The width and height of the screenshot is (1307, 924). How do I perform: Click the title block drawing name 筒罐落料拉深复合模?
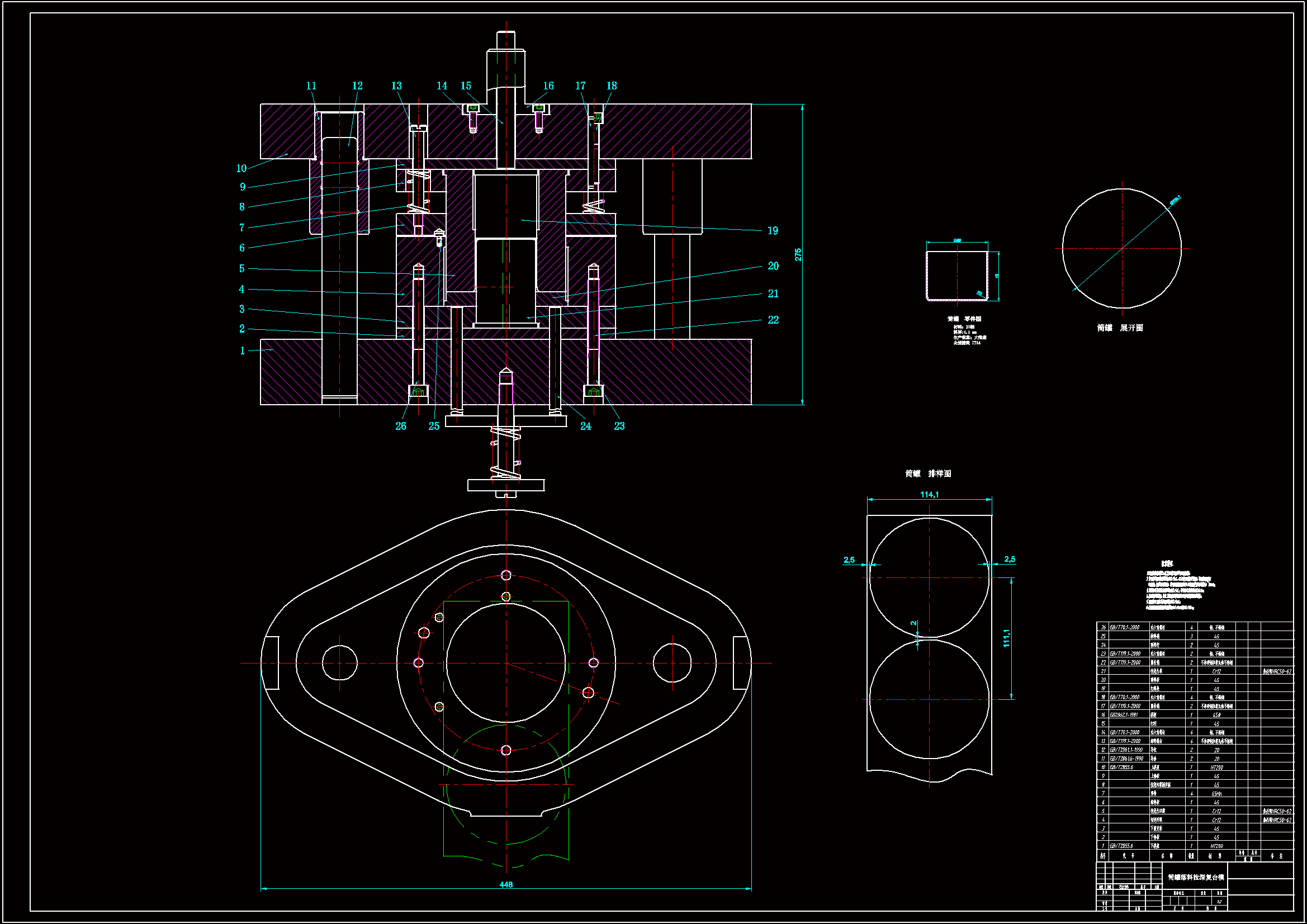[1195, 877]
